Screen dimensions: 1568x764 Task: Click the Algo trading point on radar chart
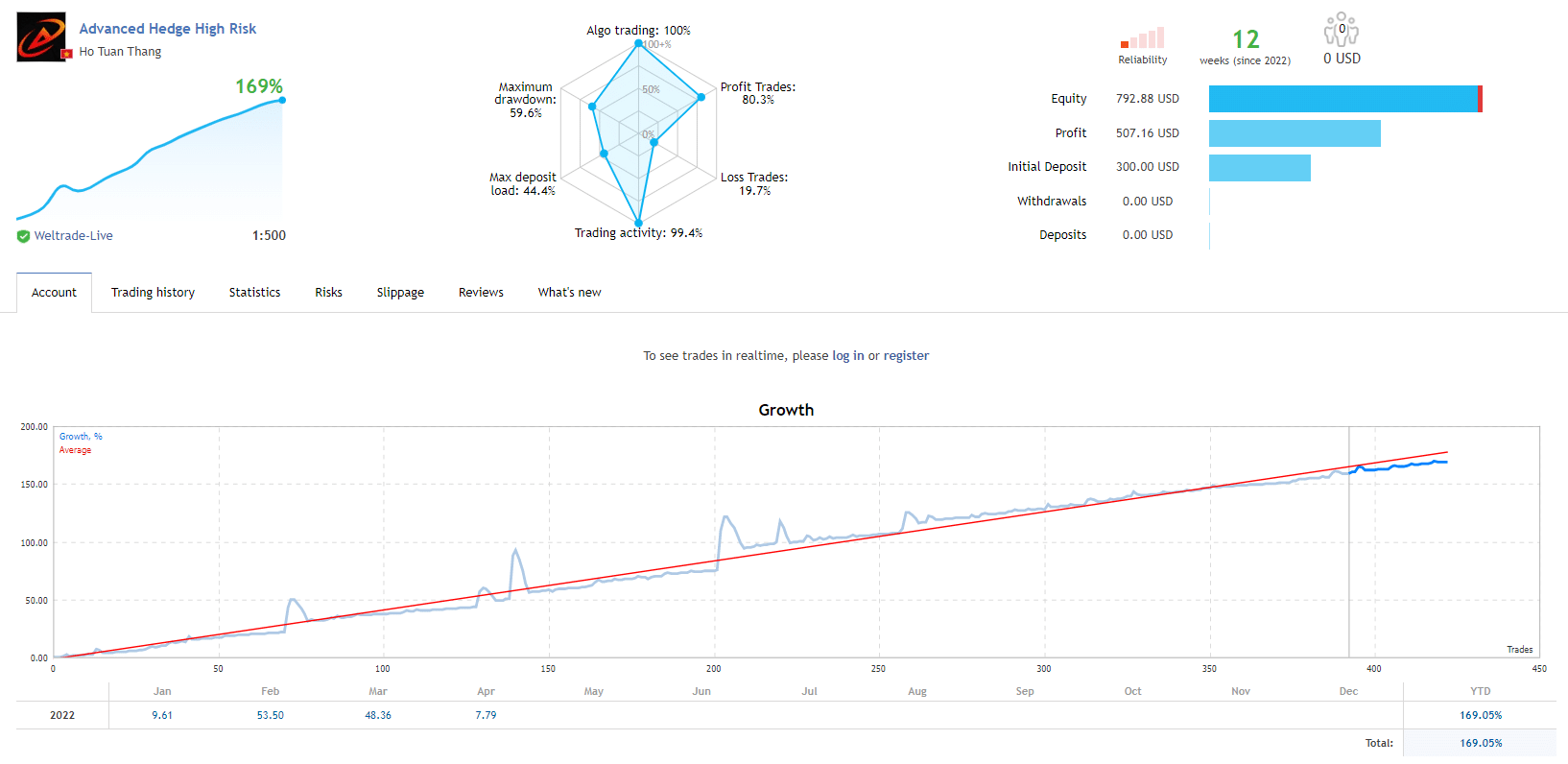(638, 43)
